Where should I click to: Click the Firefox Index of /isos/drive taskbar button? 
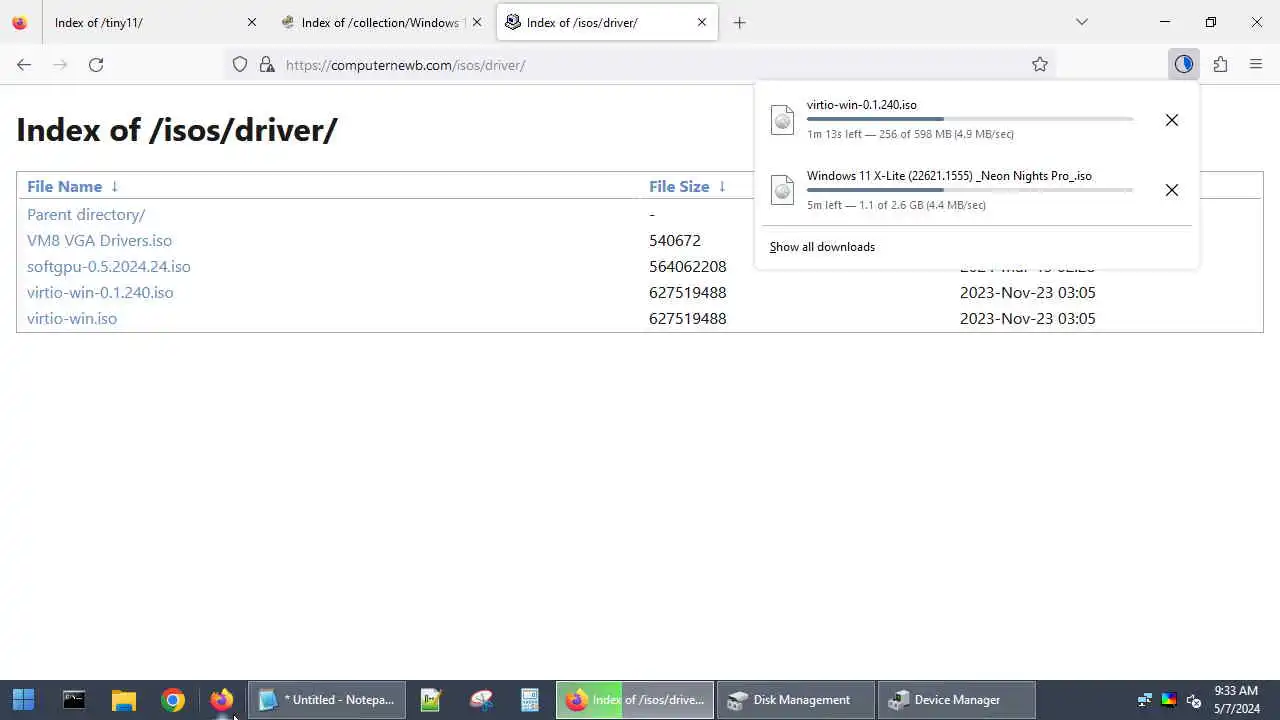pos(635,700)
